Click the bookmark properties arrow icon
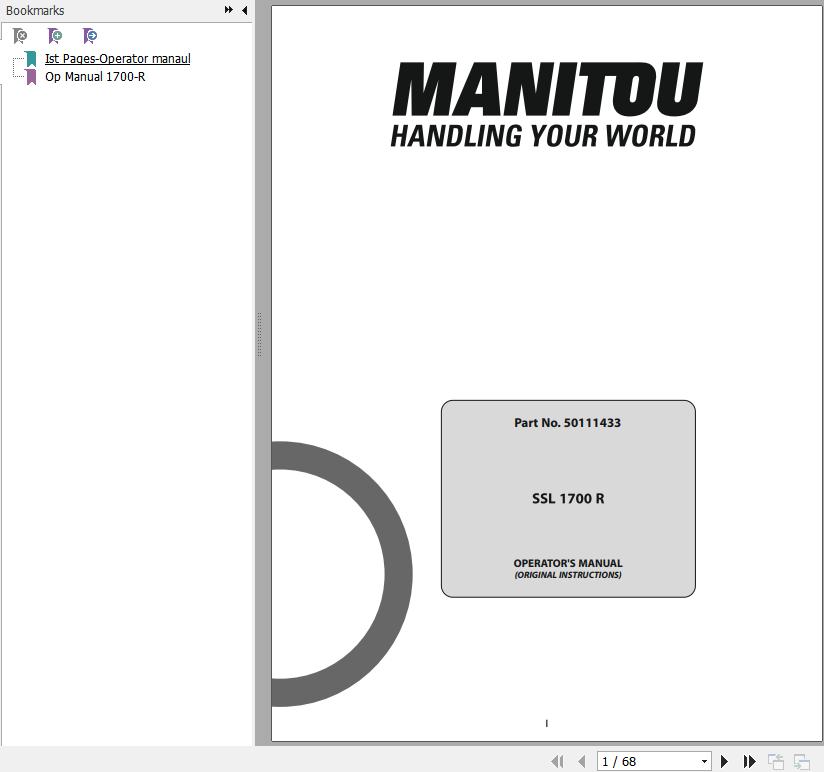 point(90,36)
